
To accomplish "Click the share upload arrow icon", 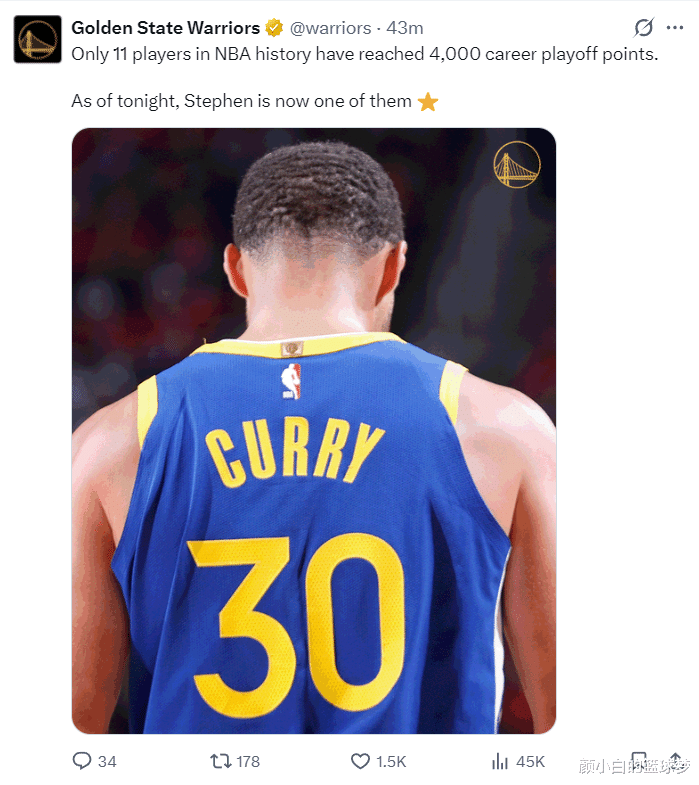I will click(675, 760).
